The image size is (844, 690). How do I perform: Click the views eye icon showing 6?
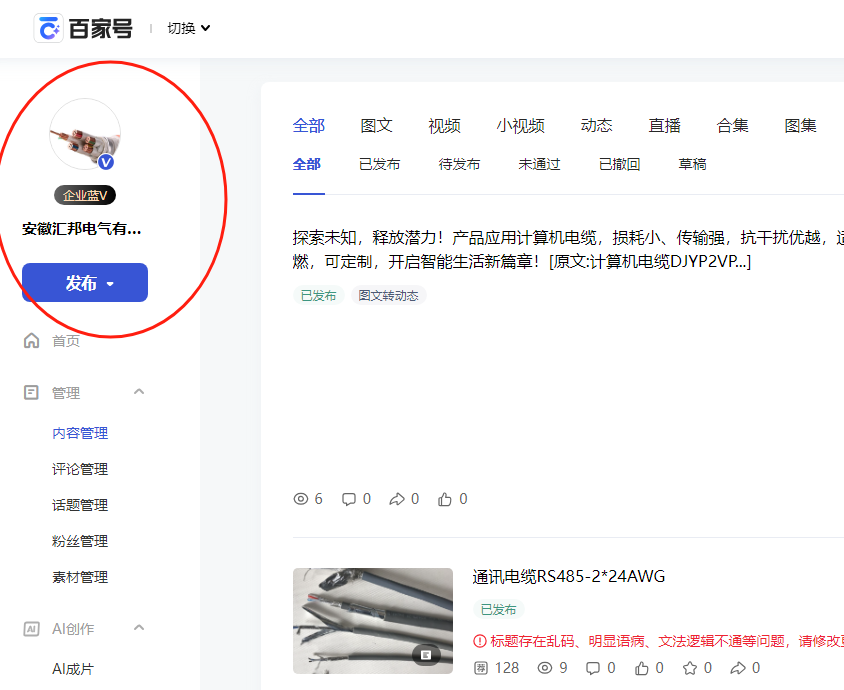(x=301, y=499)
